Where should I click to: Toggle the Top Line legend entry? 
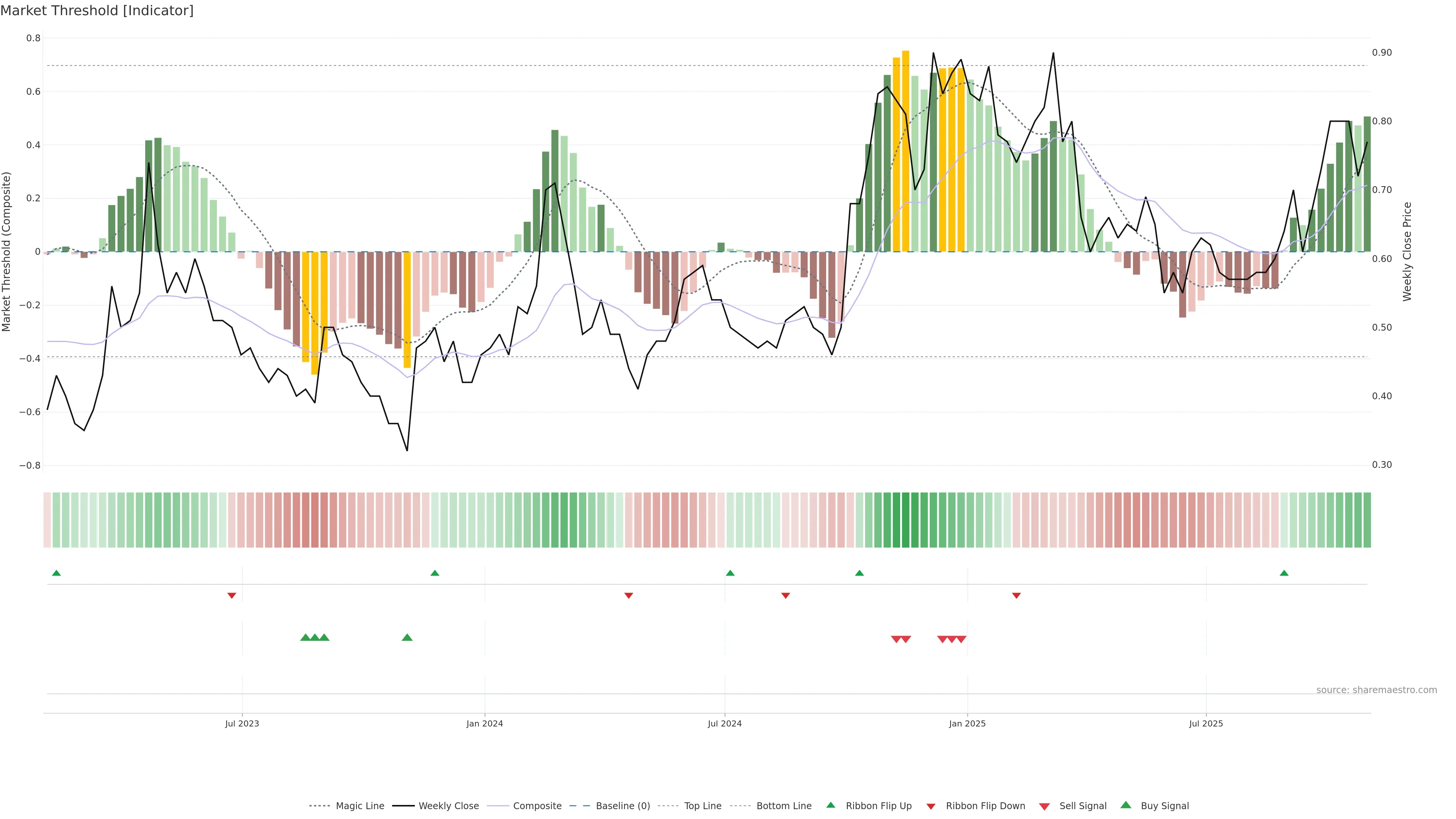click(703, 806)
